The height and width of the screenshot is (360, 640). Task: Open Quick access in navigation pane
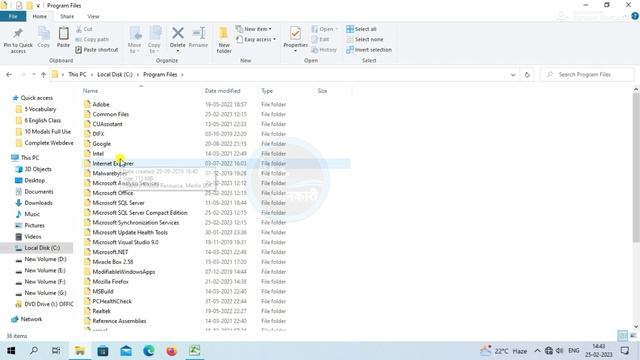37,98
